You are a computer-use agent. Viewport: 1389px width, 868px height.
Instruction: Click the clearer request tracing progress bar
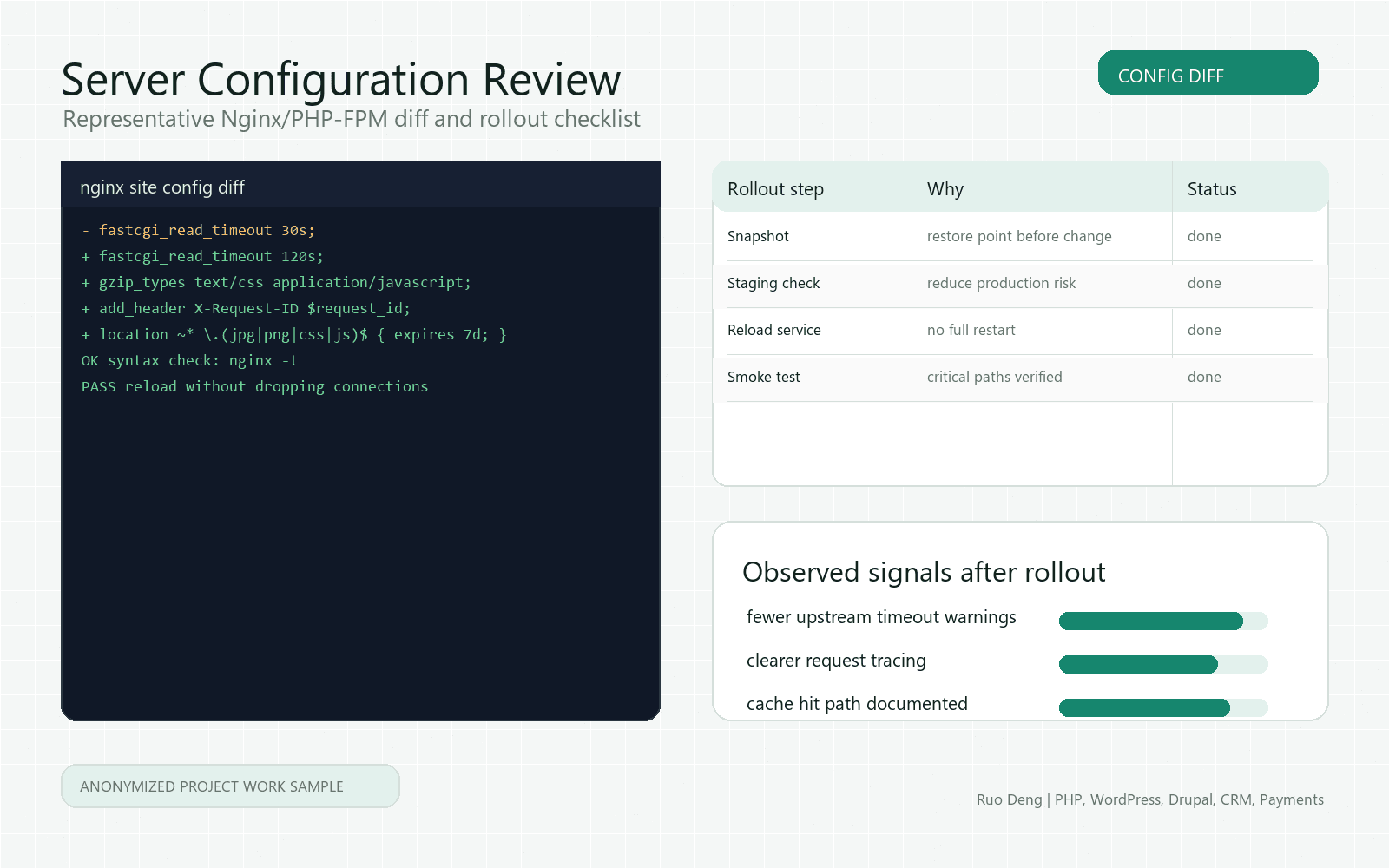coord(1163,664)
